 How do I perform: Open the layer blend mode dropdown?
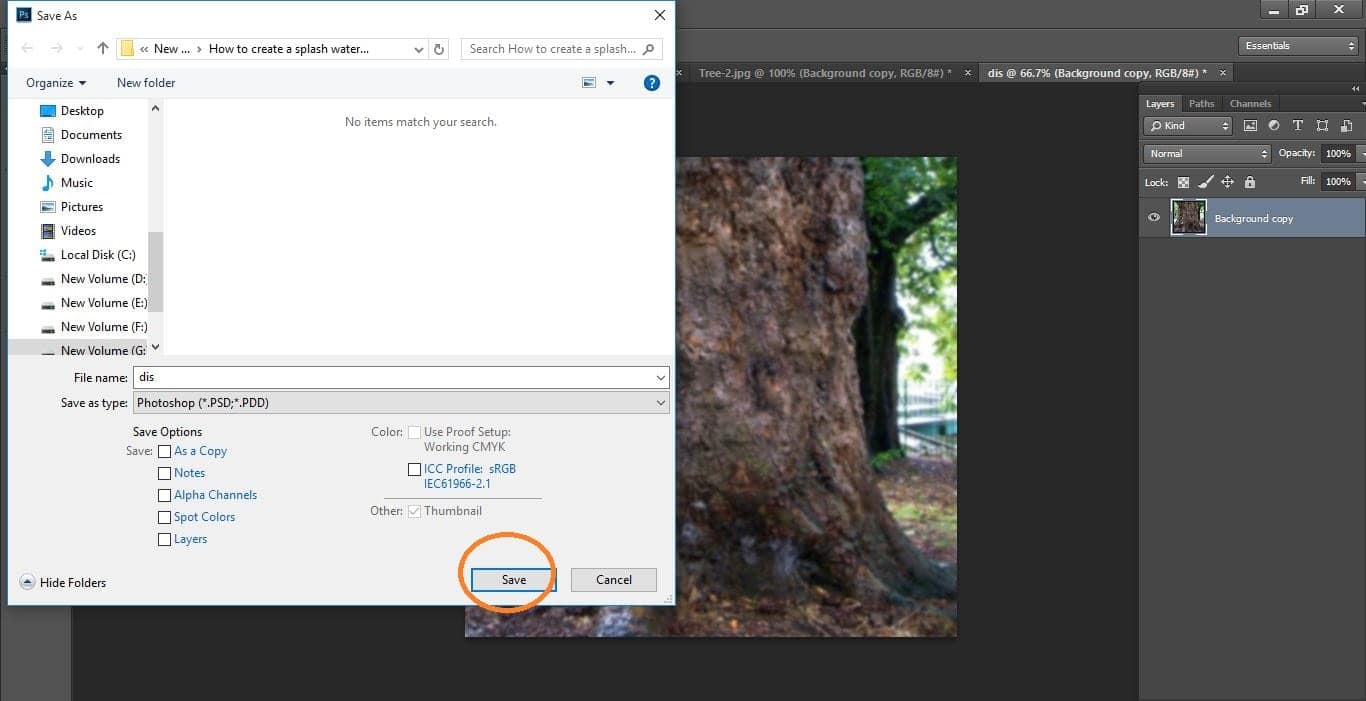coord(1205,153)
